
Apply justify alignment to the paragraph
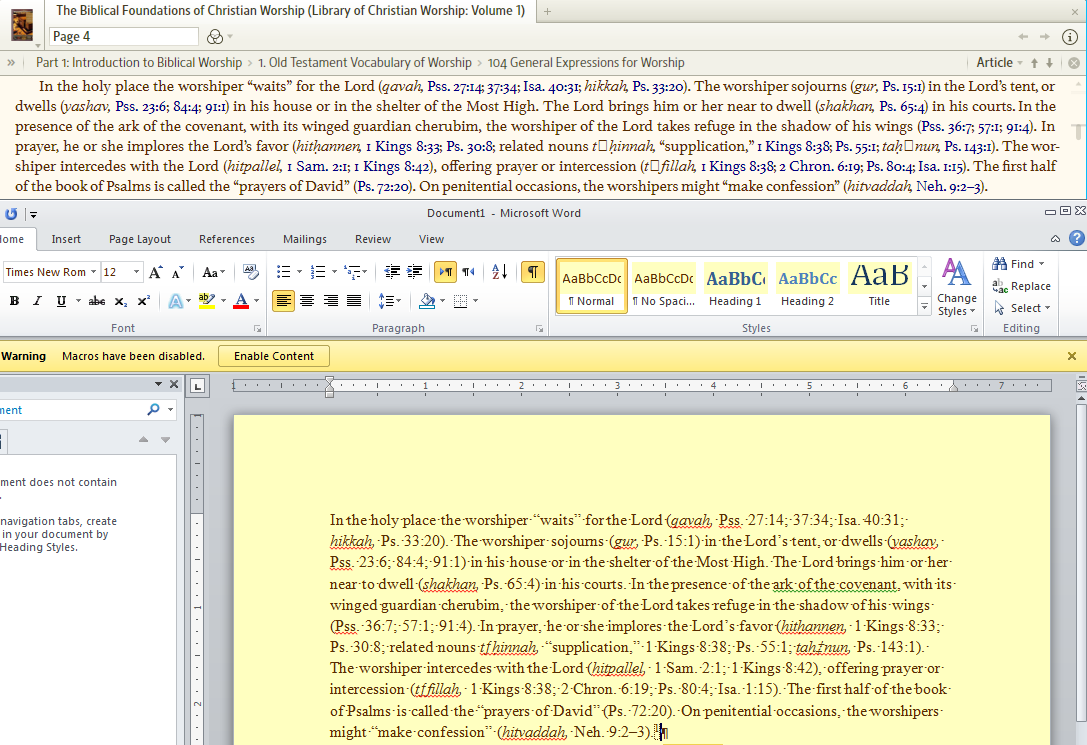(x=354, y=301)
